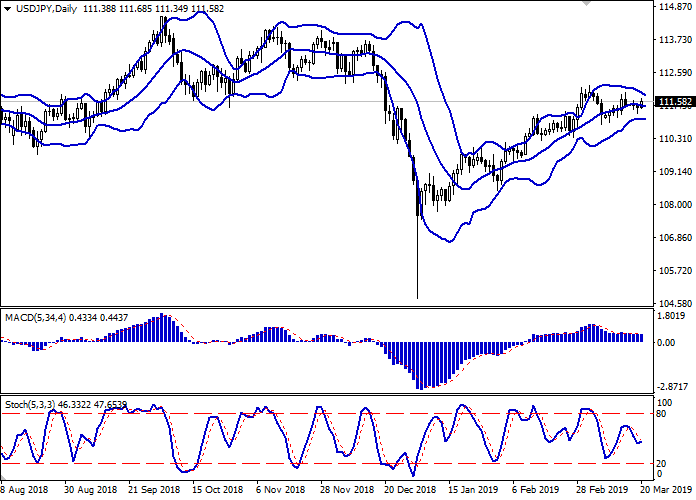Click the triangle arrow beside USDJPY,Daily
This screenshot has width=696, height=500.
coord(9,8)
